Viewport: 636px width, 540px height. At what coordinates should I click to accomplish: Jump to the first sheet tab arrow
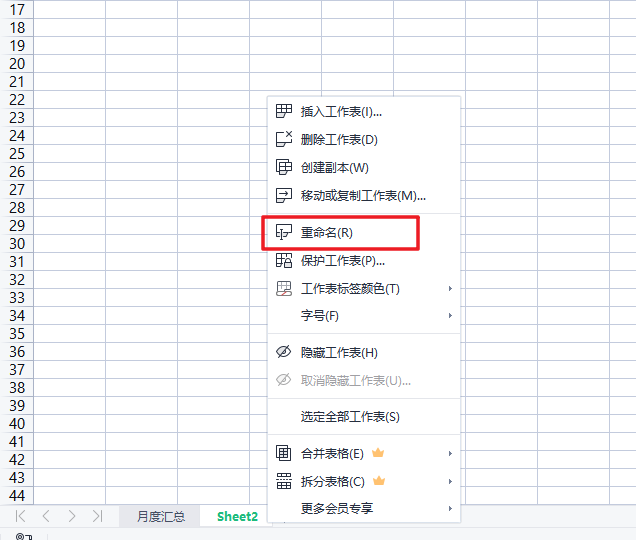[x=20, y=516]
